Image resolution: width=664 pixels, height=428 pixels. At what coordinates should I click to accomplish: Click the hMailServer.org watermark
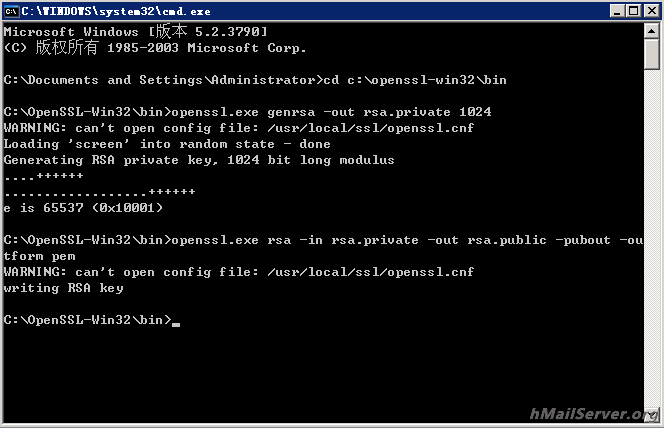click(592, 414)
